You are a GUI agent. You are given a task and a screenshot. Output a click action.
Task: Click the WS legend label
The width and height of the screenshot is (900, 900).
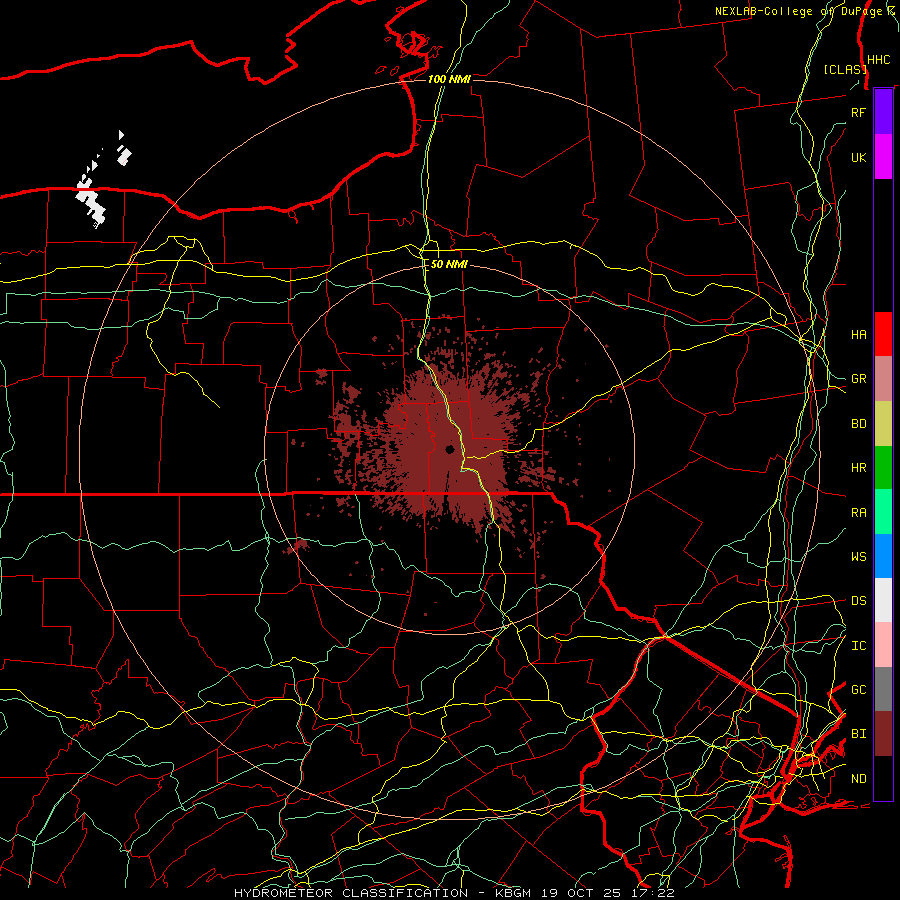(858, 556)
